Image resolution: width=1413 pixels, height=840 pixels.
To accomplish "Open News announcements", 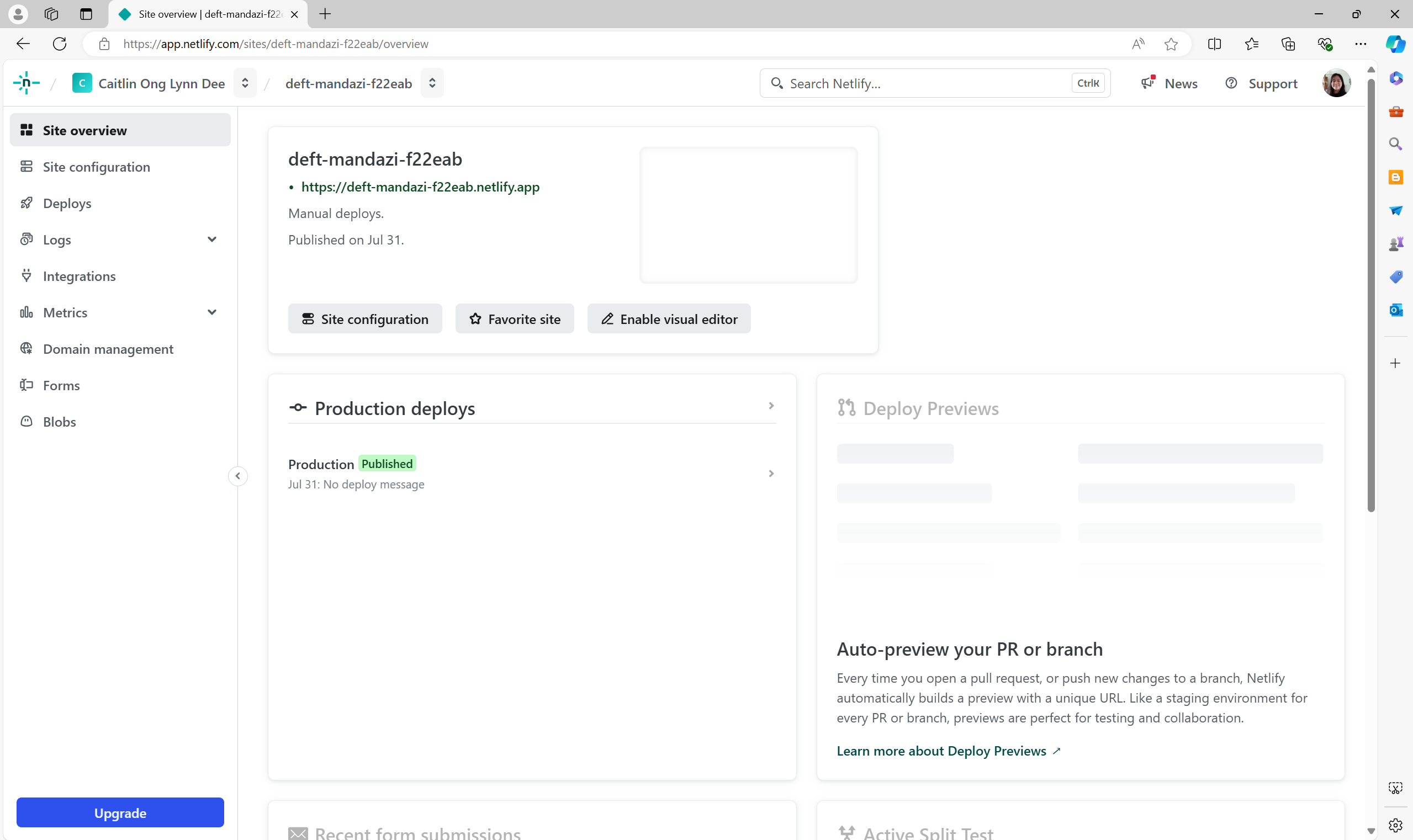I will tap(1169, 83).
